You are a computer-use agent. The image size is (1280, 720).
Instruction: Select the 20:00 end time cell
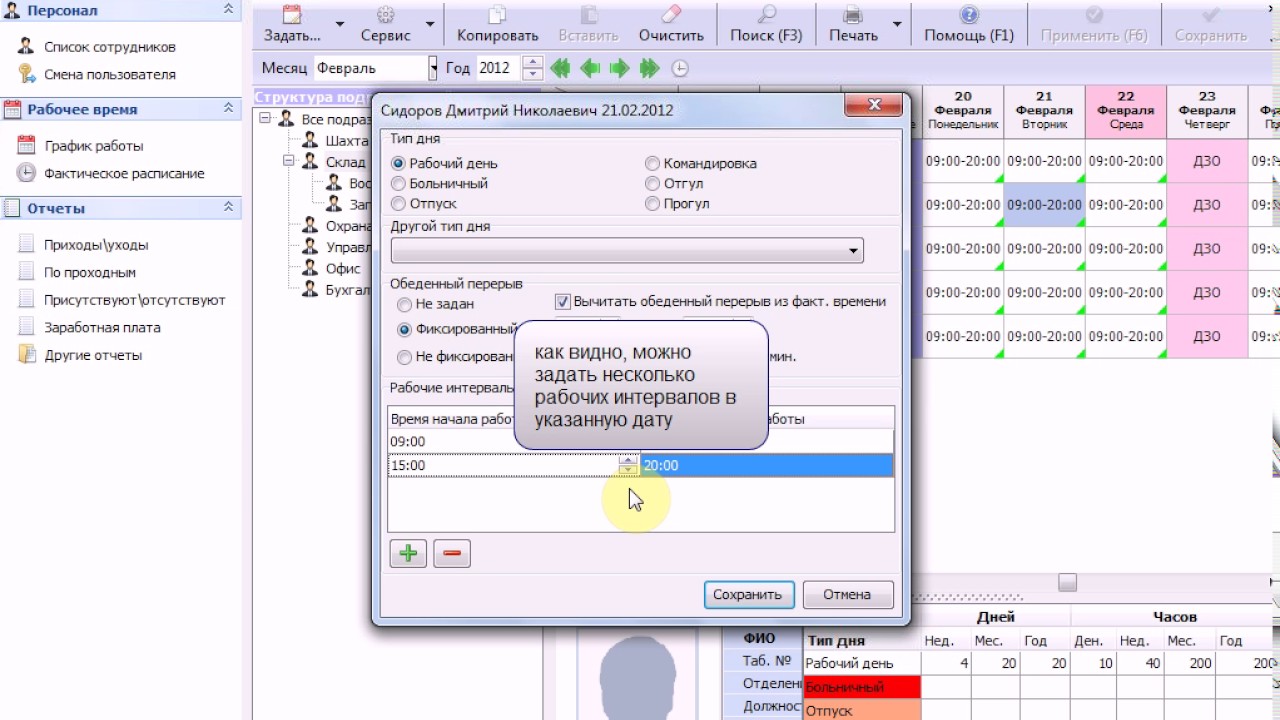point(767,465)
